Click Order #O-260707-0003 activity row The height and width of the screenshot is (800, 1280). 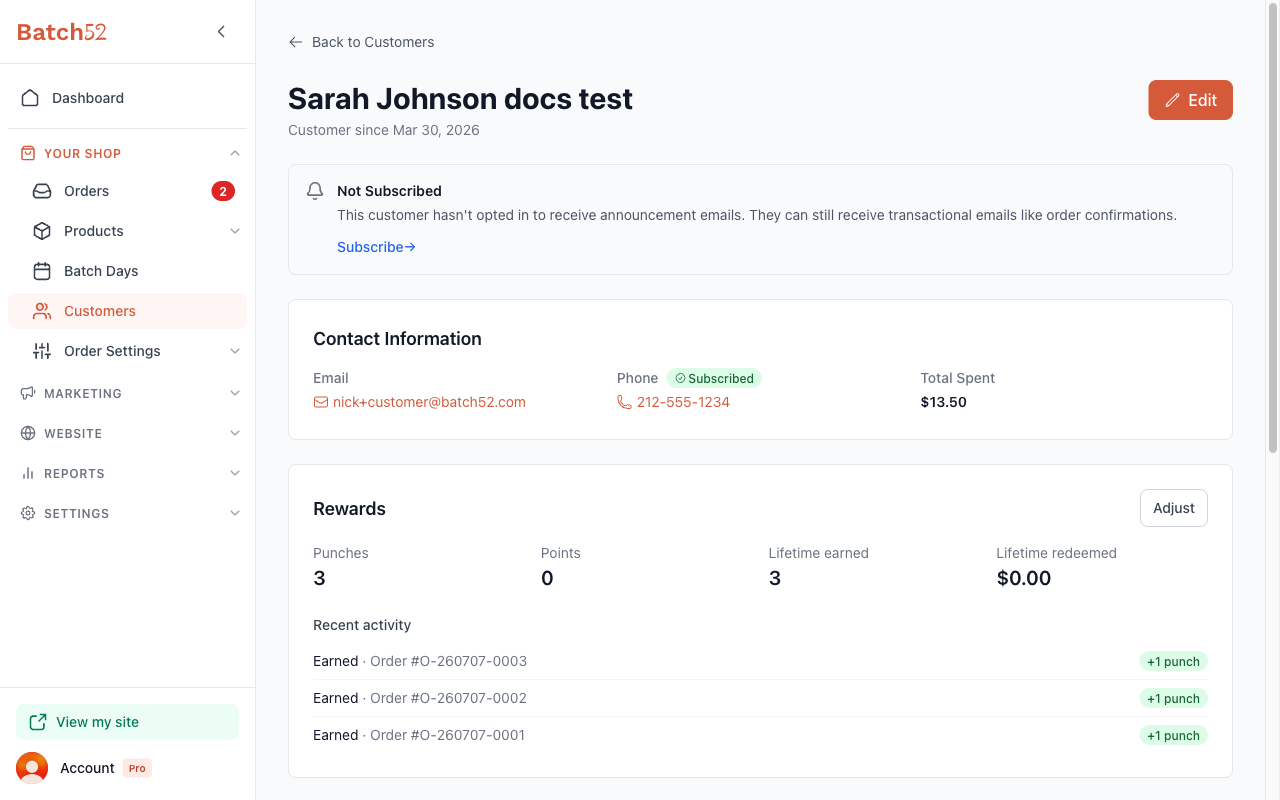coord(760,661)
